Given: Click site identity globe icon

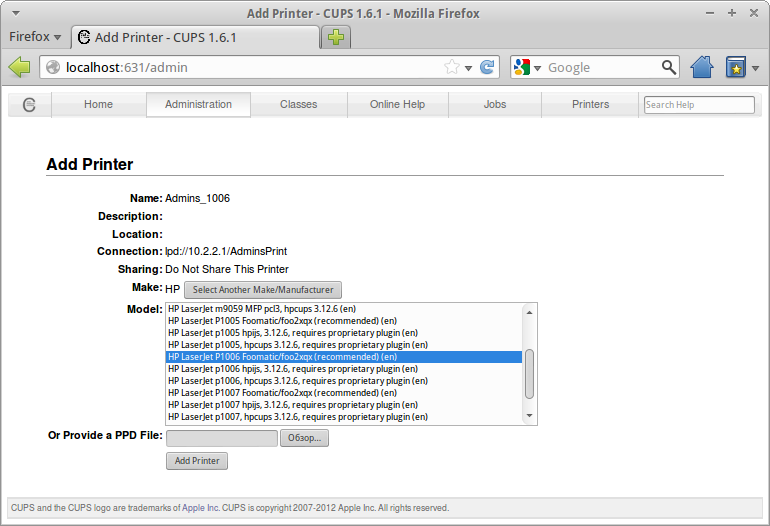Looking at the screenshot, I should [x=53, y=67].
